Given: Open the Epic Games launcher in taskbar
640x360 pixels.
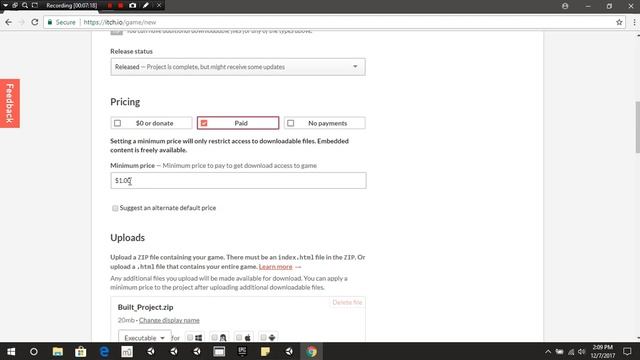Looking at the screenshot, I should click(242, 351).
